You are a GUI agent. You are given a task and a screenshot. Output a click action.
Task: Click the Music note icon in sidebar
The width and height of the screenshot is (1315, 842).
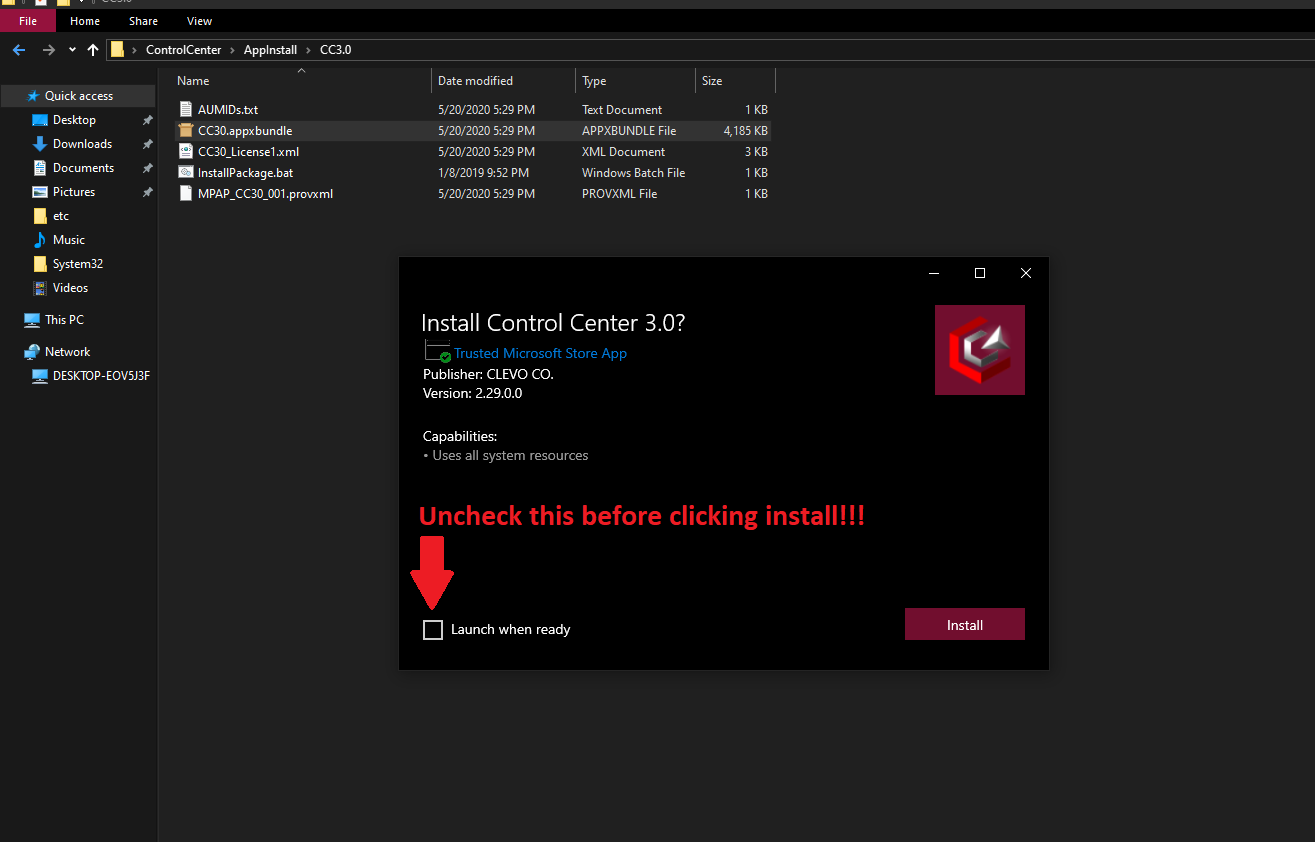tap(40, 240)
